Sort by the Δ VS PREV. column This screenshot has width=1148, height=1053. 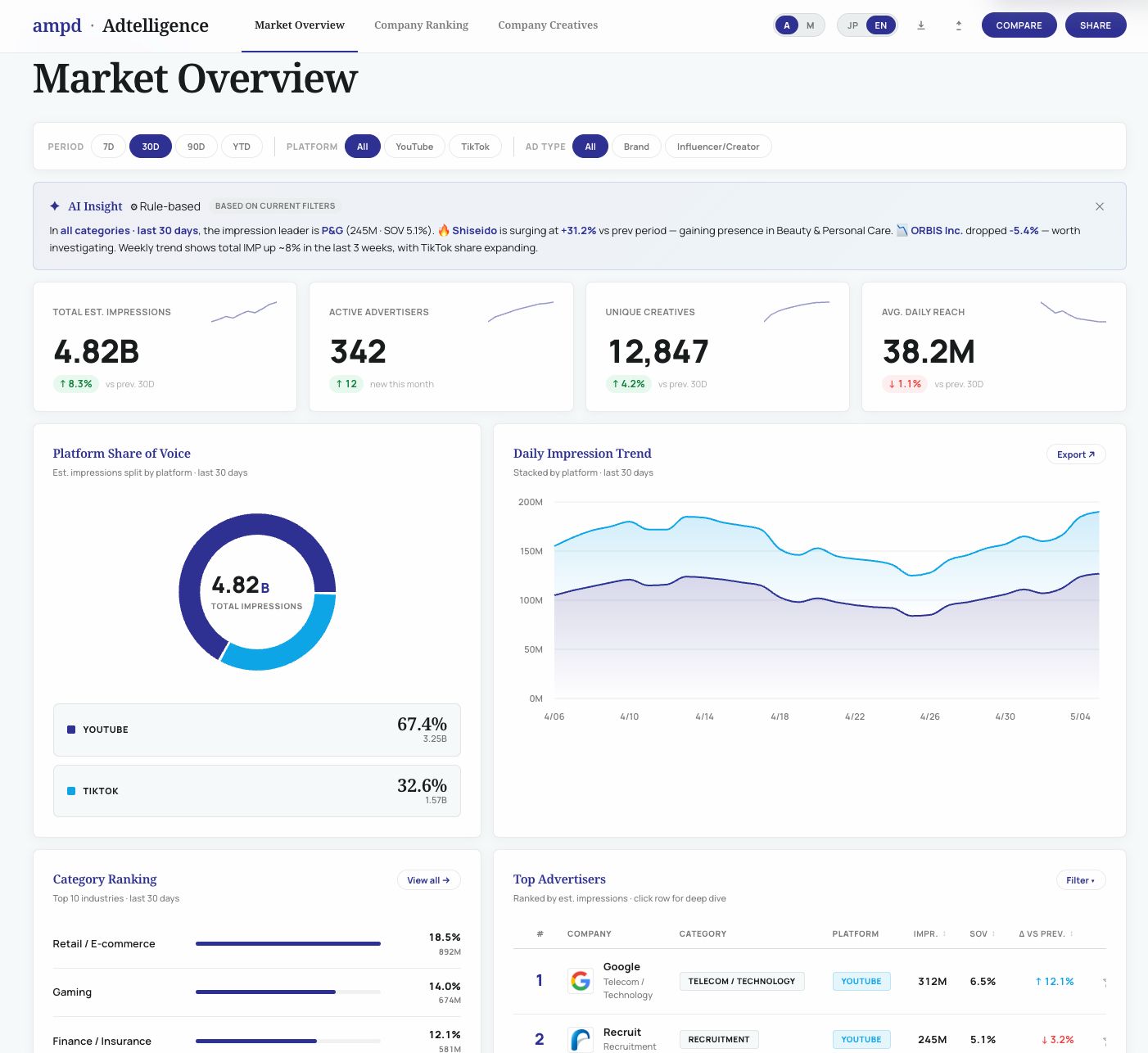[x=1046, y=933]
